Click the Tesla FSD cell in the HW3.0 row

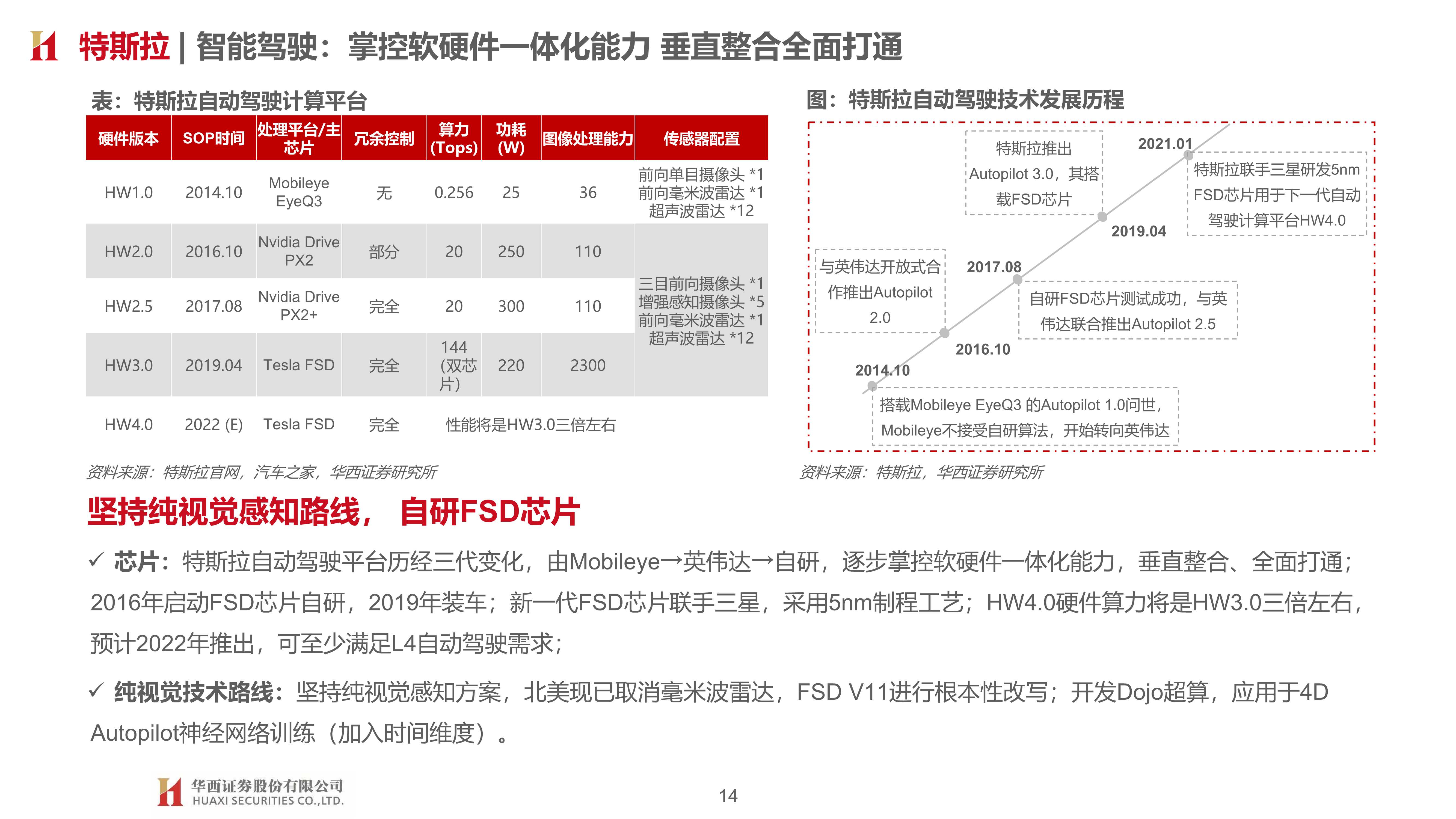tap(299, 365)
